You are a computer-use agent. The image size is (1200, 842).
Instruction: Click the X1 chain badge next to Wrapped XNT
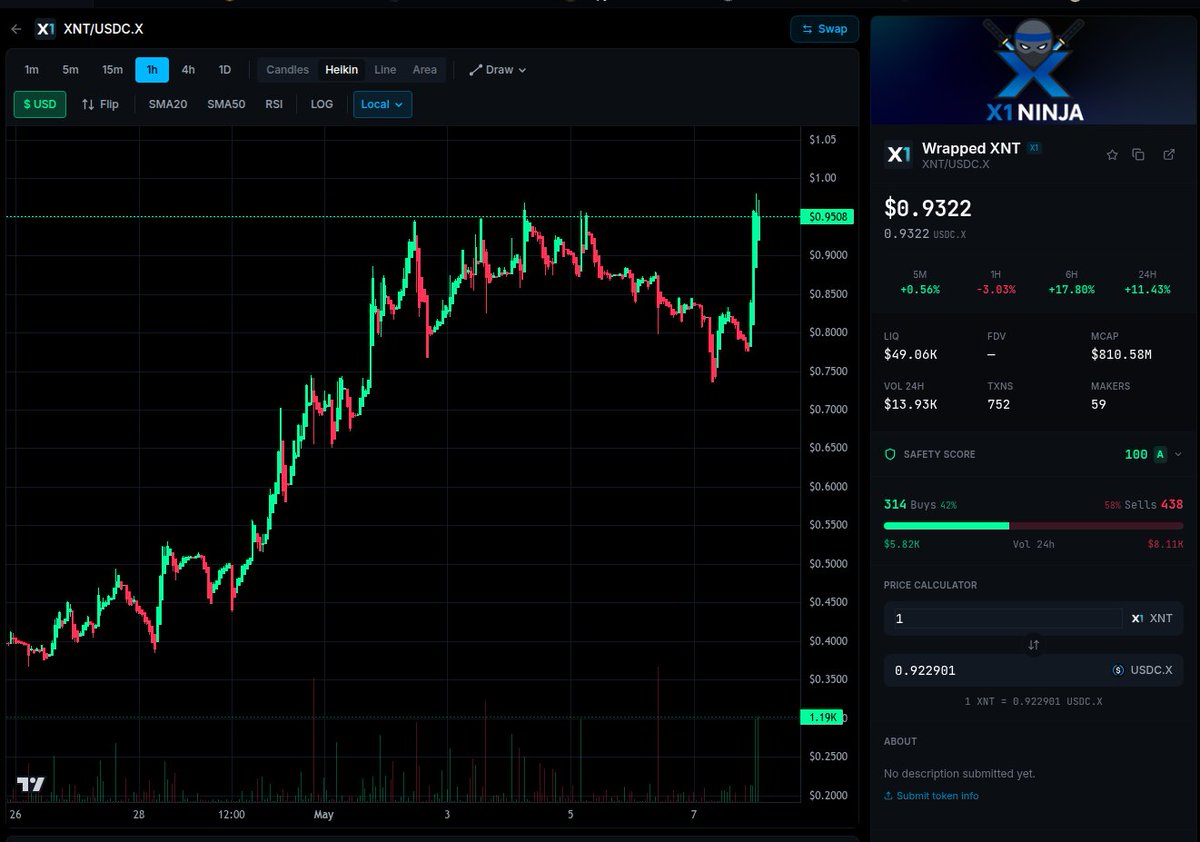pyautogui.click(x=1034, y=148)
